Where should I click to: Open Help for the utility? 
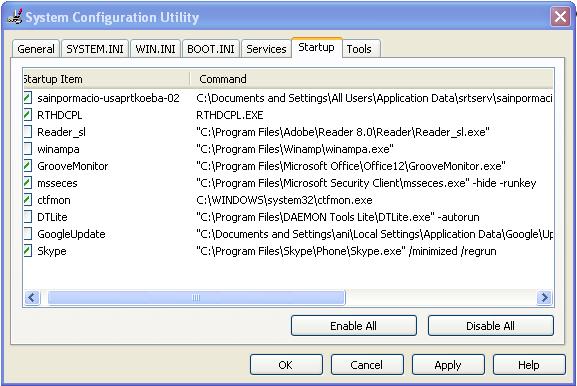coord(529,365)
